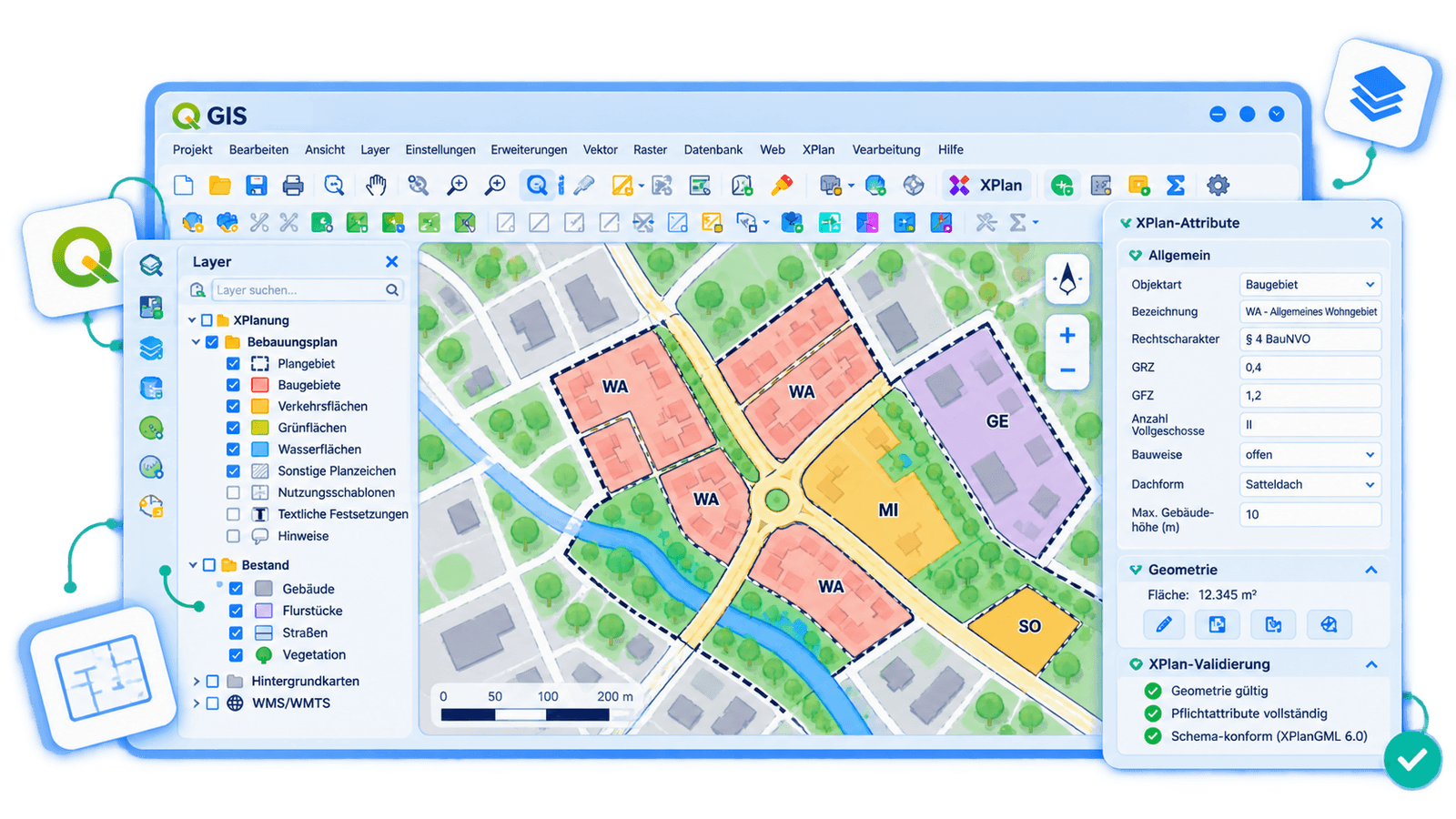Close the Layer panel
The width and height of the screenshot is (1456, 819).
[391, 262]
